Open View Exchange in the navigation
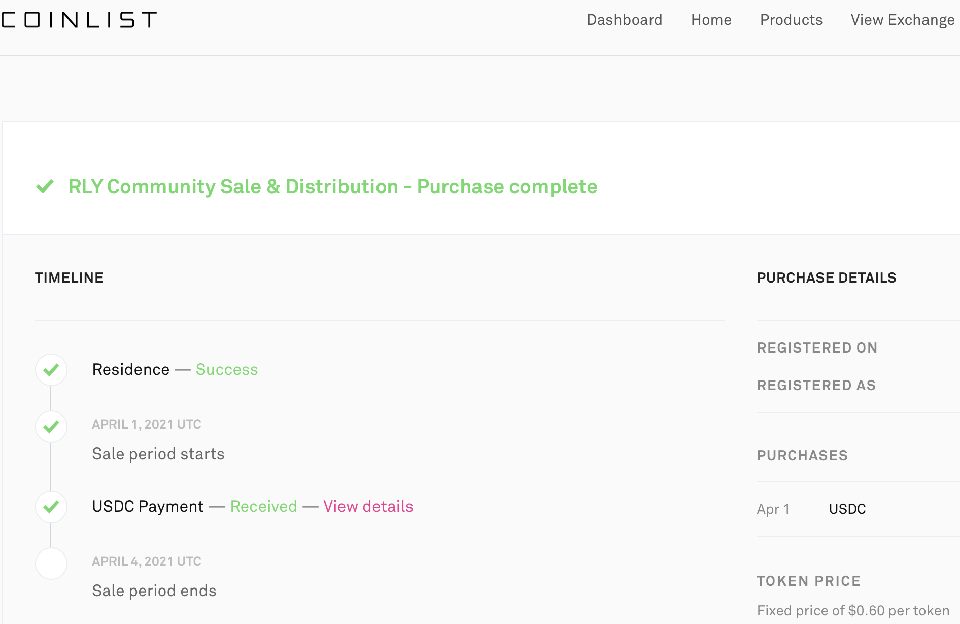 (902, 20)
